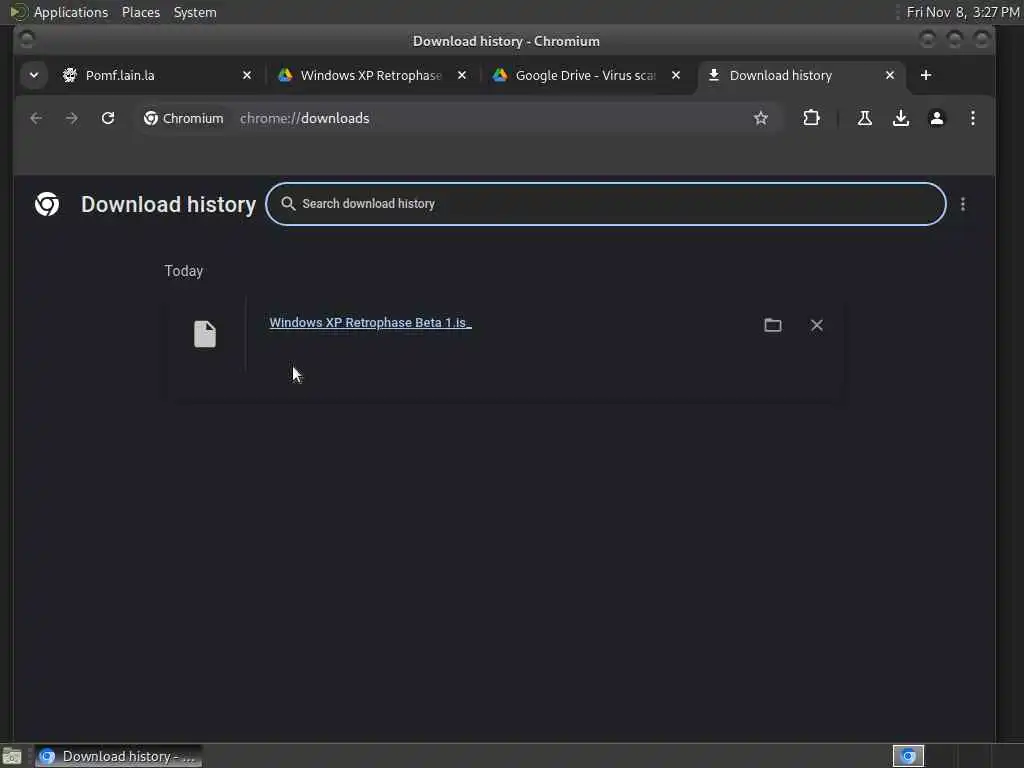
Task: Switch to Google Drive Virus scan tab
Action: pos(585,75)
